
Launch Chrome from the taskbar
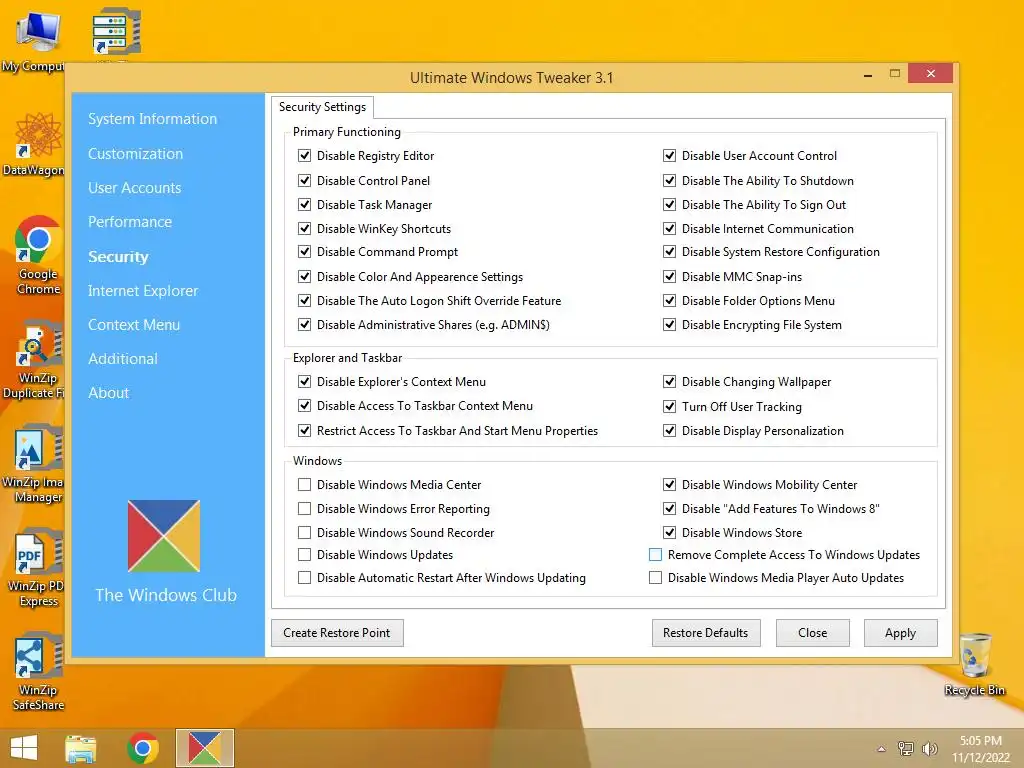[143, 748]
